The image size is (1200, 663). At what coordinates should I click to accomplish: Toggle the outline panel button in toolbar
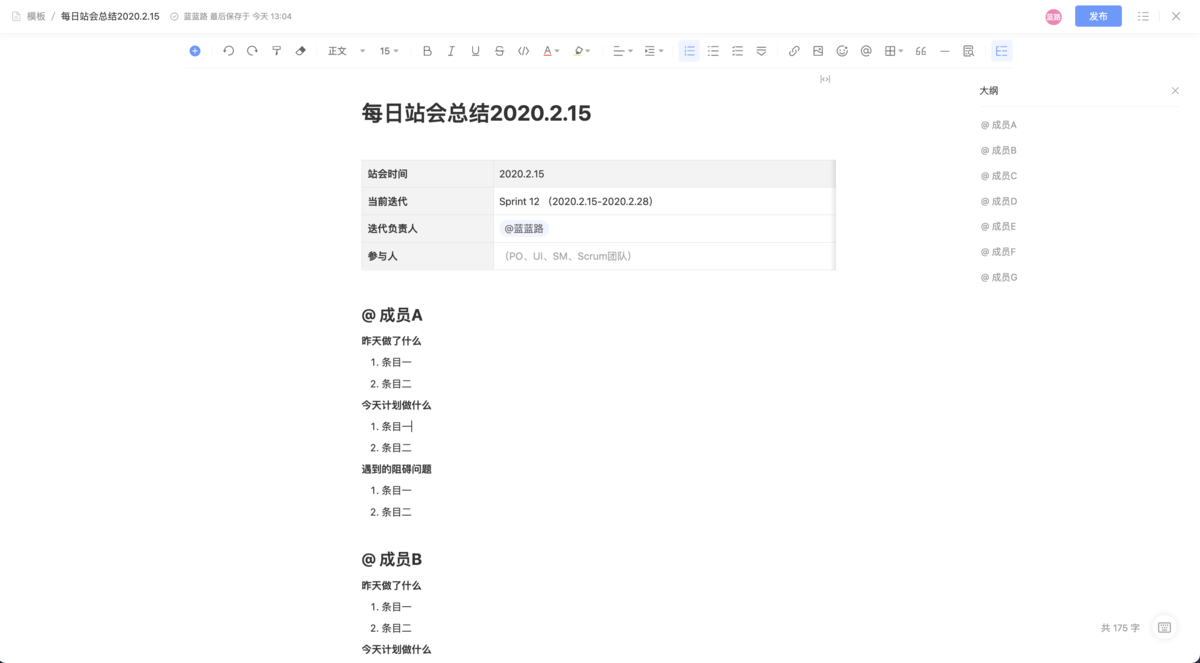(1001, 51)
